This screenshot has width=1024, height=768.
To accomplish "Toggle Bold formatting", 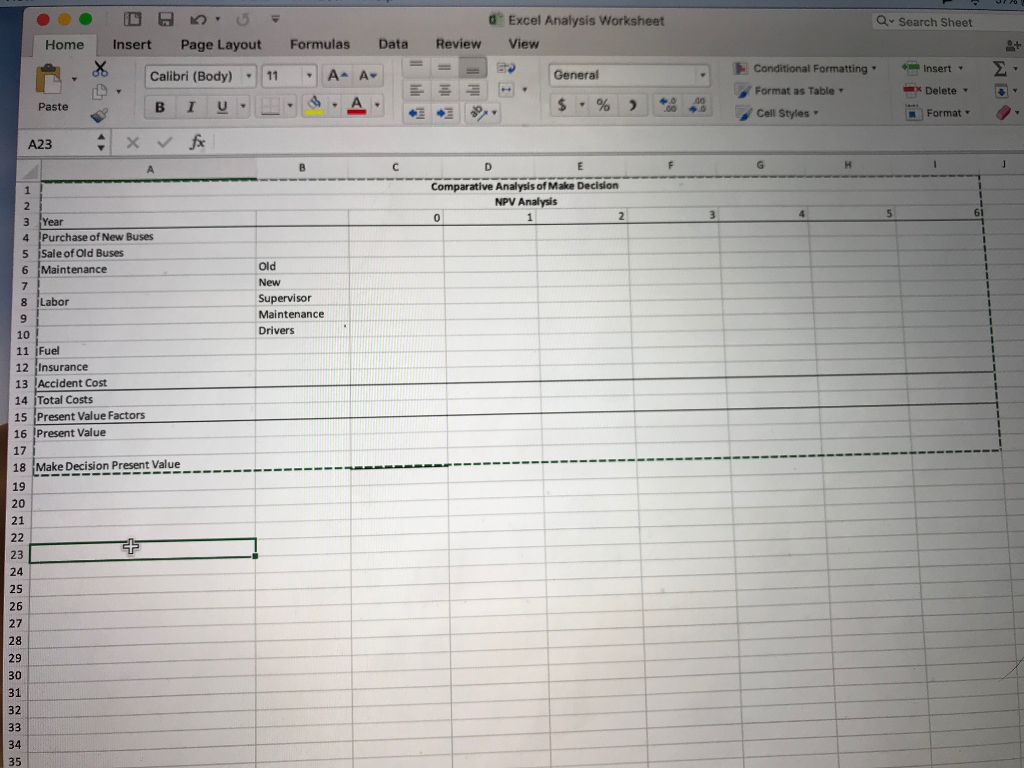I will [x=159, y=107].
